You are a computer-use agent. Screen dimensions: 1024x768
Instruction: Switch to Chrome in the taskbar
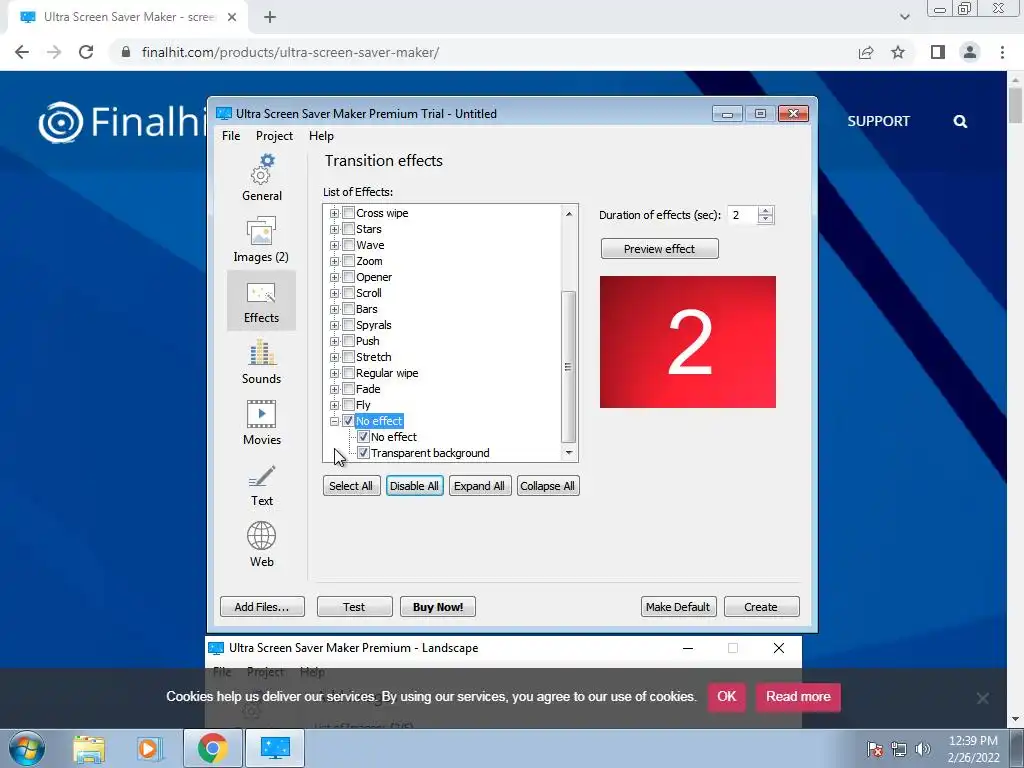tap(212, 748)
